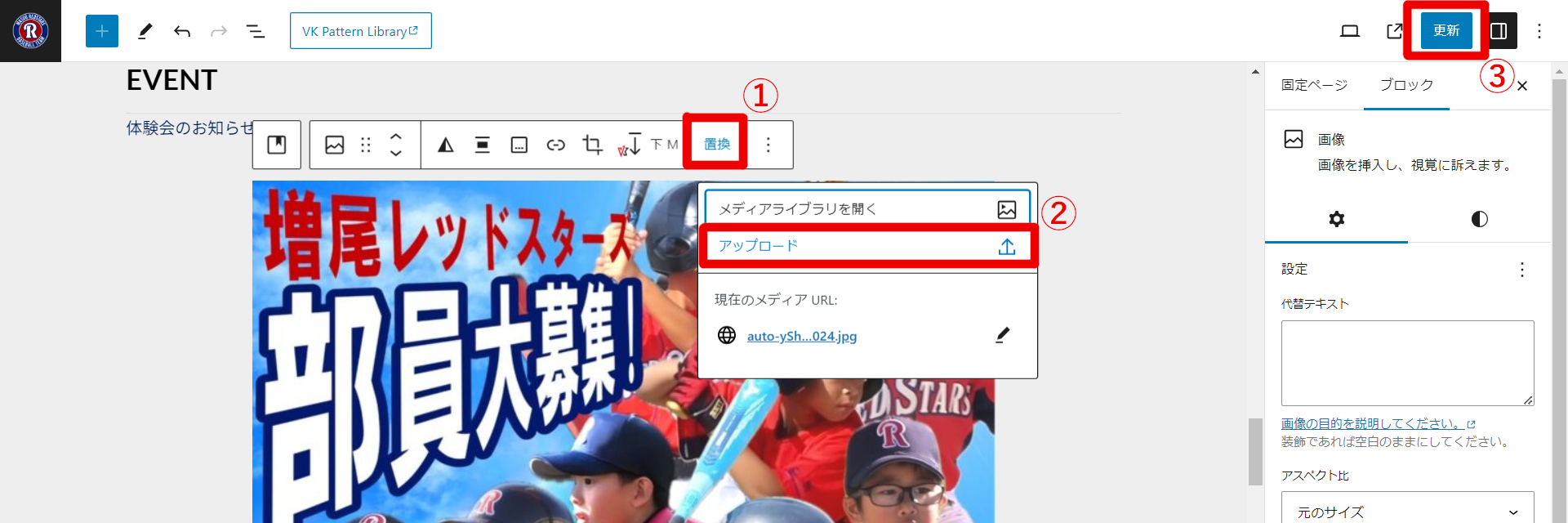Toggle the settings sidebar panel
The image size is (1568, 523).
[x=1499, y=31]
